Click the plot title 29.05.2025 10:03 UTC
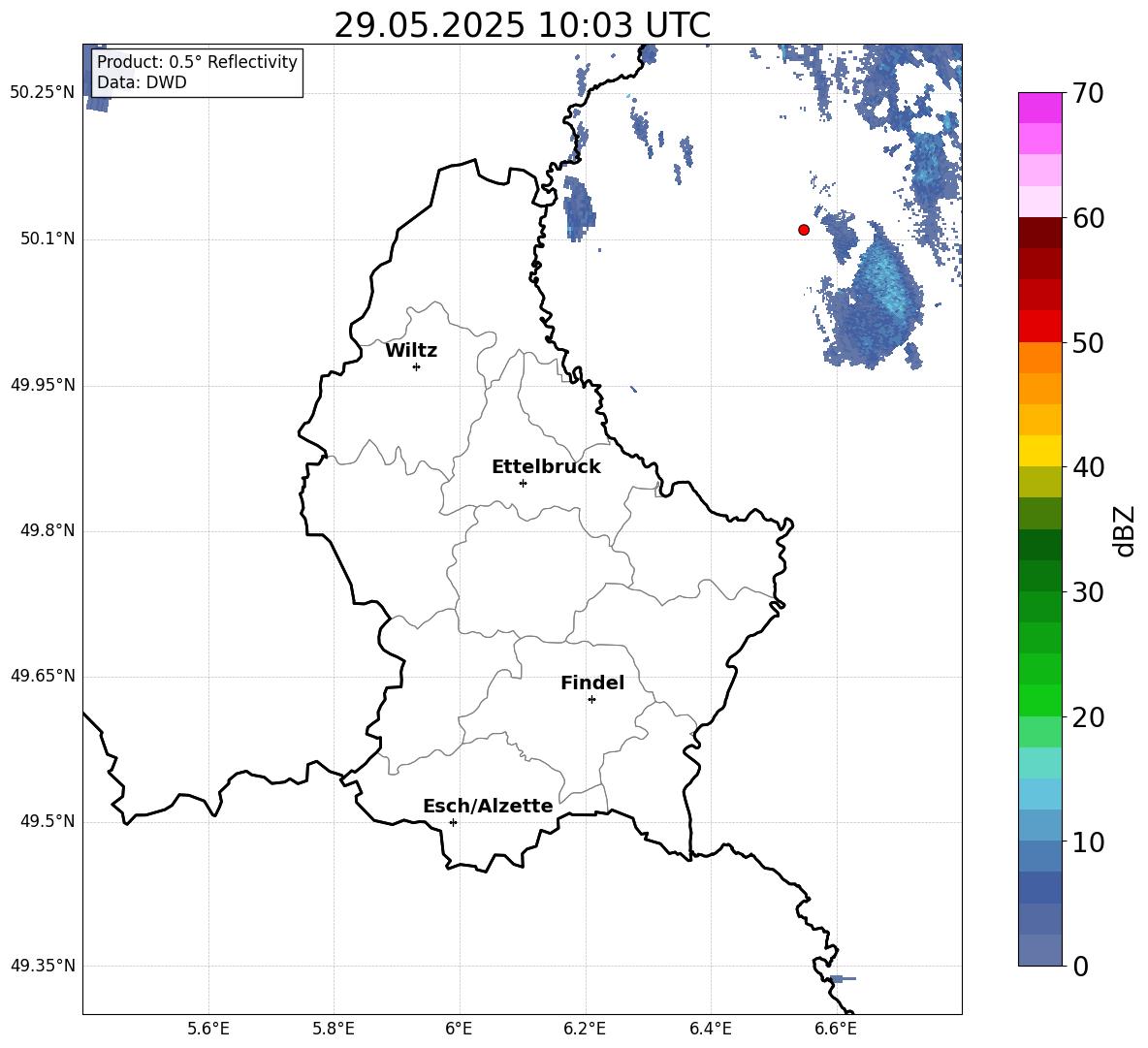The height and width of the screenshot is (1048, 1148). coord(522,25)
